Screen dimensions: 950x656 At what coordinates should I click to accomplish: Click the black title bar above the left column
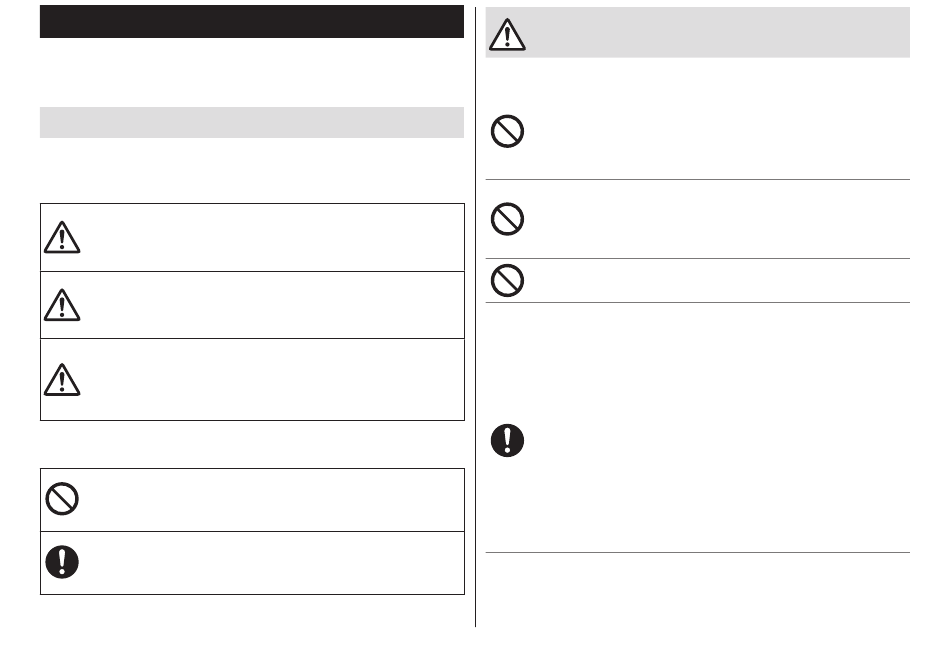(252, 22)
